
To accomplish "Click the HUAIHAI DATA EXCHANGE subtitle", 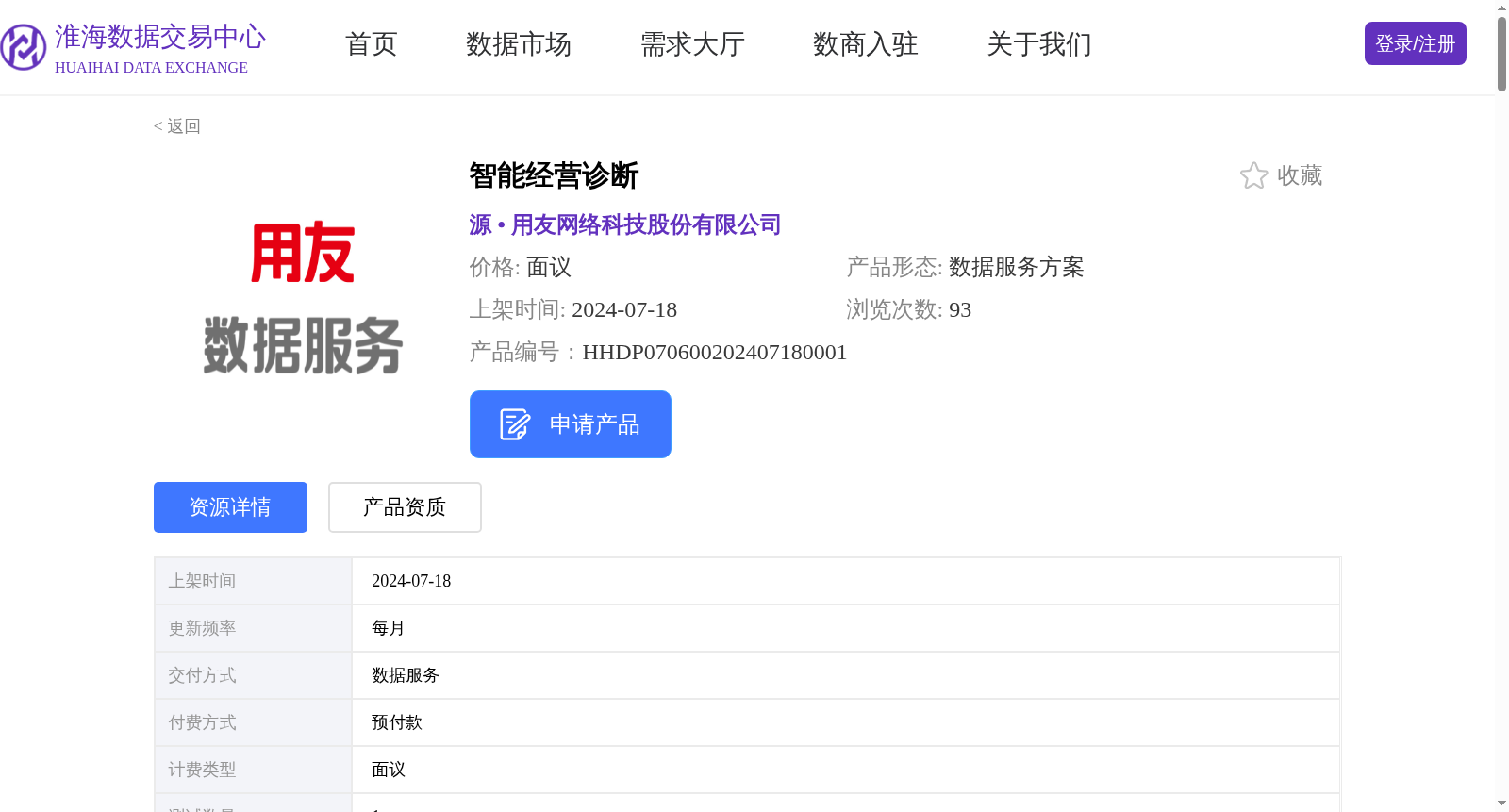I will tap(151, 68).
